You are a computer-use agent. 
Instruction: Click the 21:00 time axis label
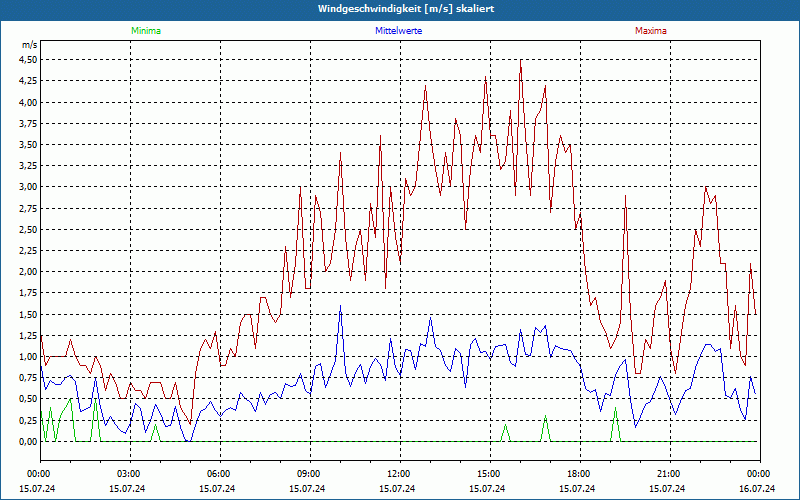[670, 474]
